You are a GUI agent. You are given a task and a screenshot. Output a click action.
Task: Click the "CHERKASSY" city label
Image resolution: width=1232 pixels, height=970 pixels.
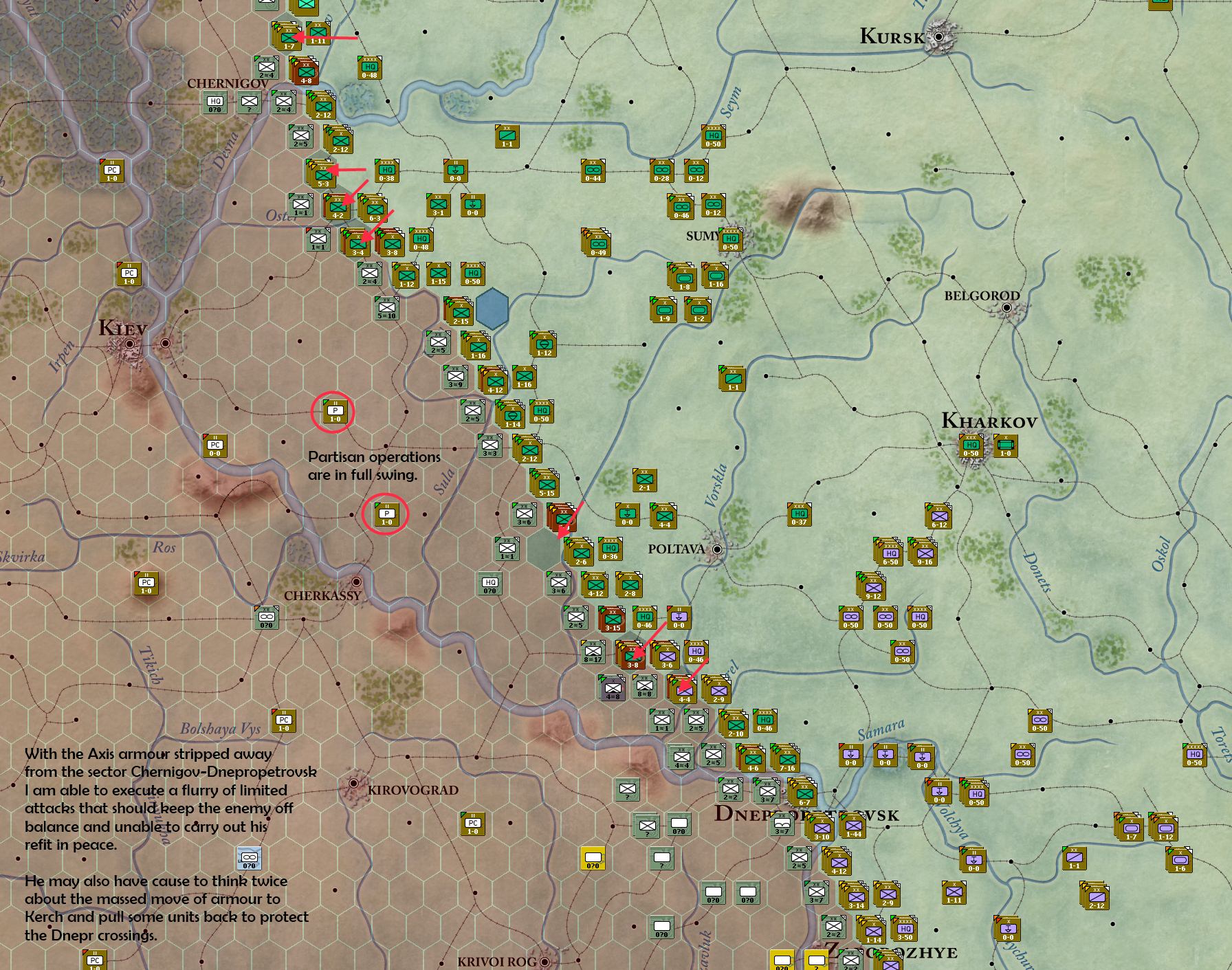tap(322, 595)
